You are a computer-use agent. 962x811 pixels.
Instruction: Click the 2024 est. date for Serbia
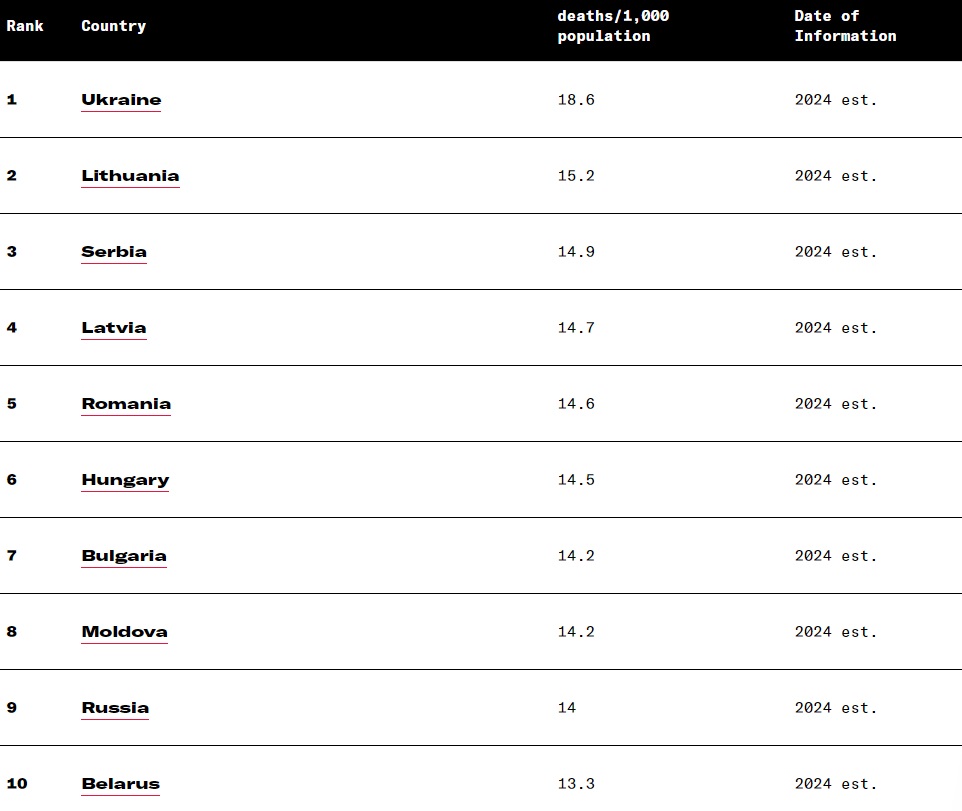tap(835, 252)
